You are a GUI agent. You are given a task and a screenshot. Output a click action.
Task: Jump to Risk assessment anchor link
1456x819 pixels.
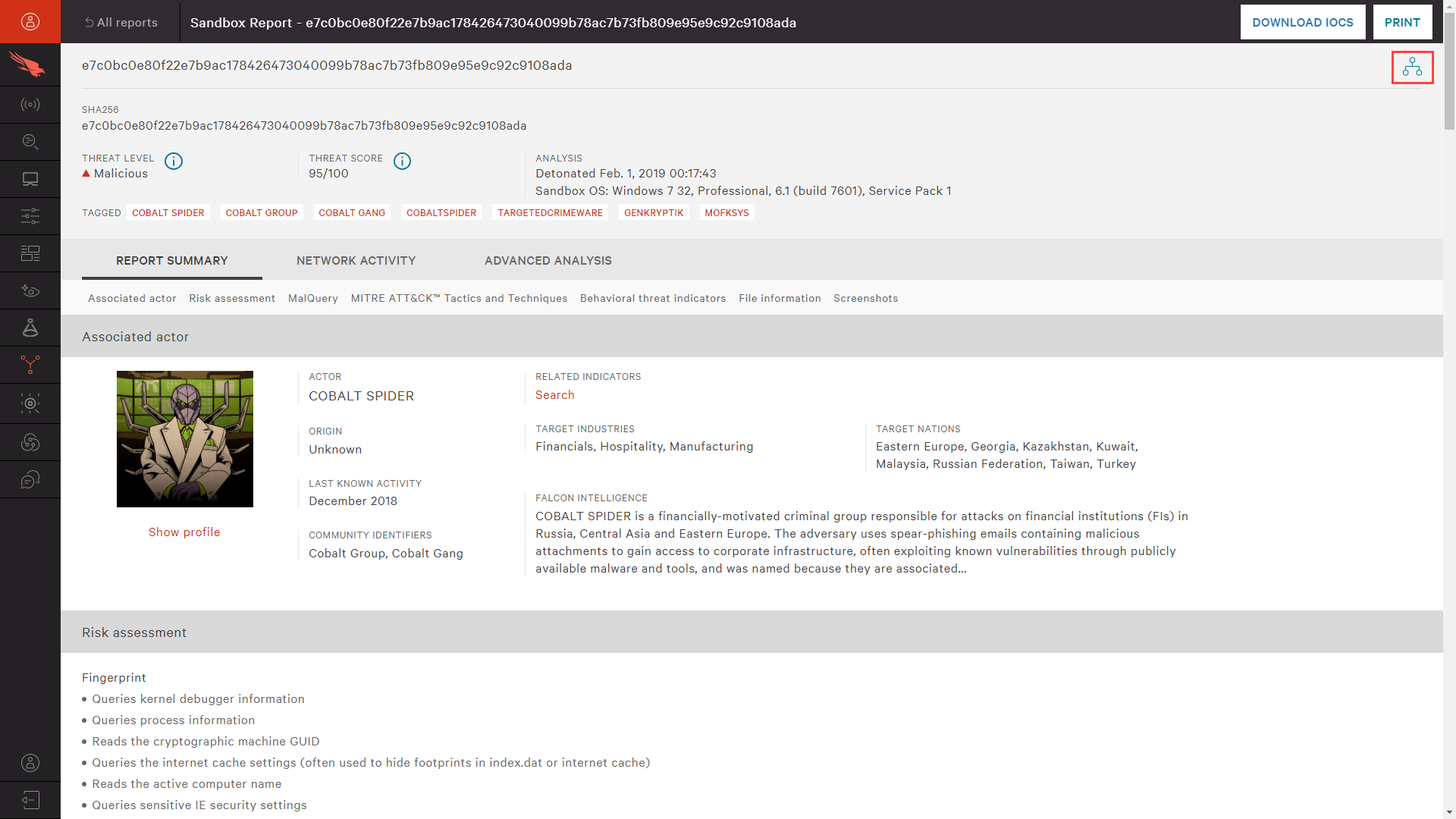coord(232,298)
